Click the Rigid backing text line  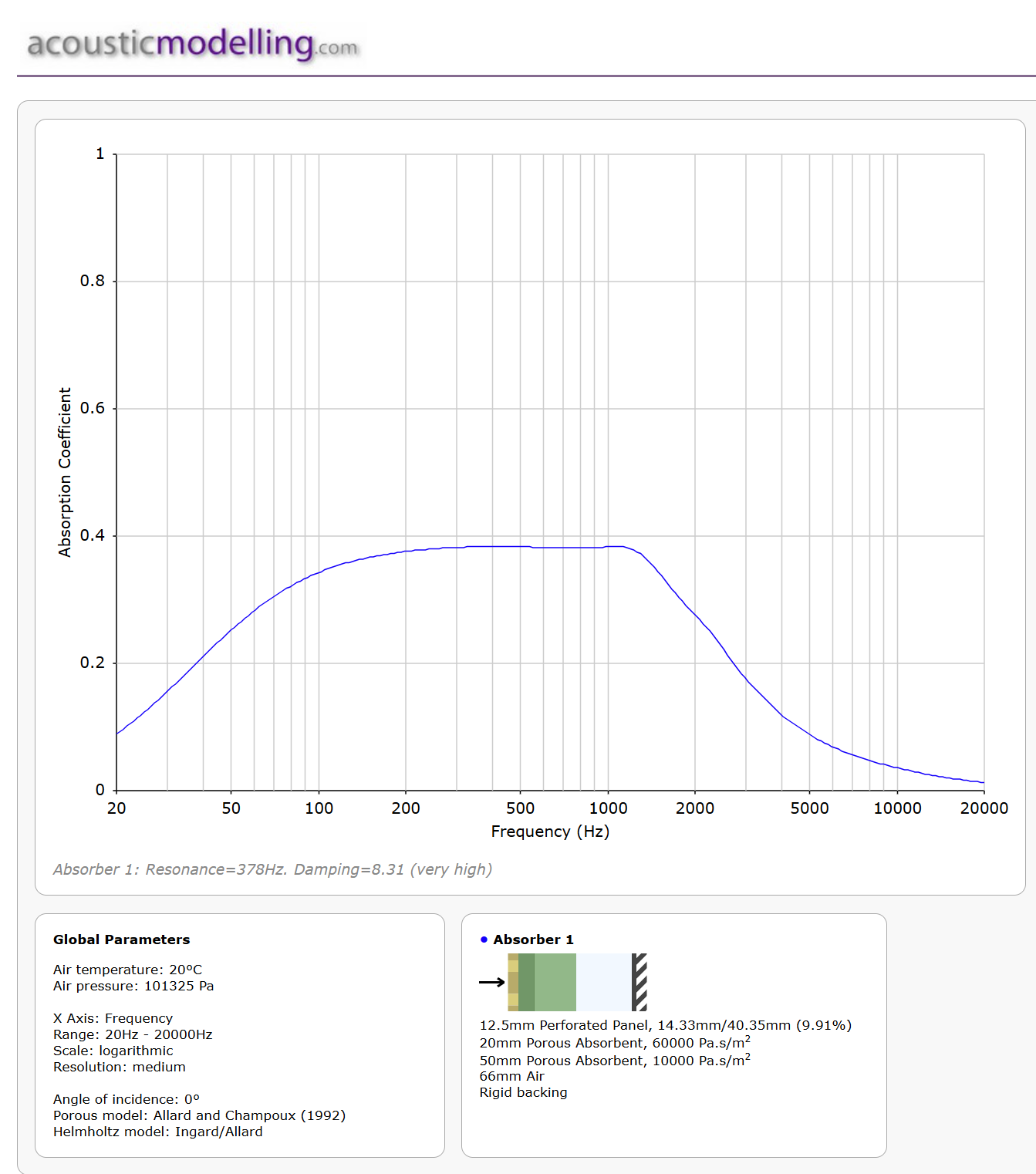click(523, 1092)
